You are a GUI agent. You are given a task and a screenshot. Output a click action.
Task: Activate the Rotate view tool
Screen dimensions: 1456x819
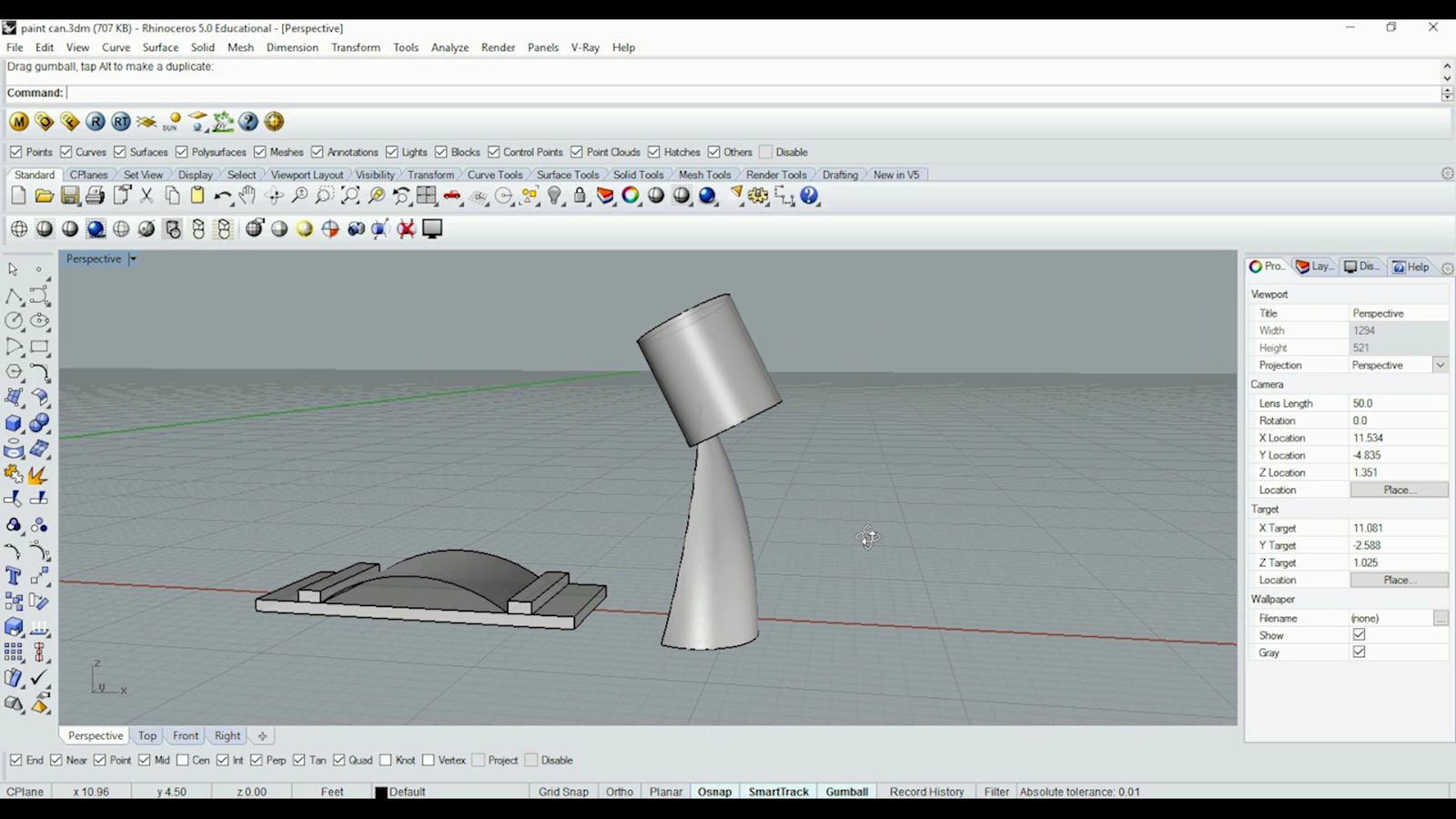click(273, 196)
